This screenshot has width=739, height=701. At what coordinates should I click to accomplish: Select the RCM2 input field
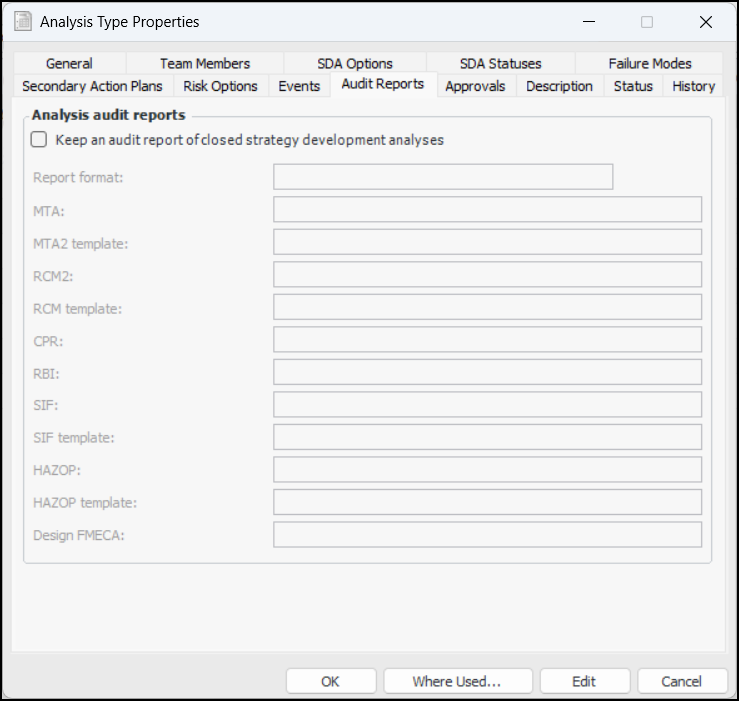487,274
